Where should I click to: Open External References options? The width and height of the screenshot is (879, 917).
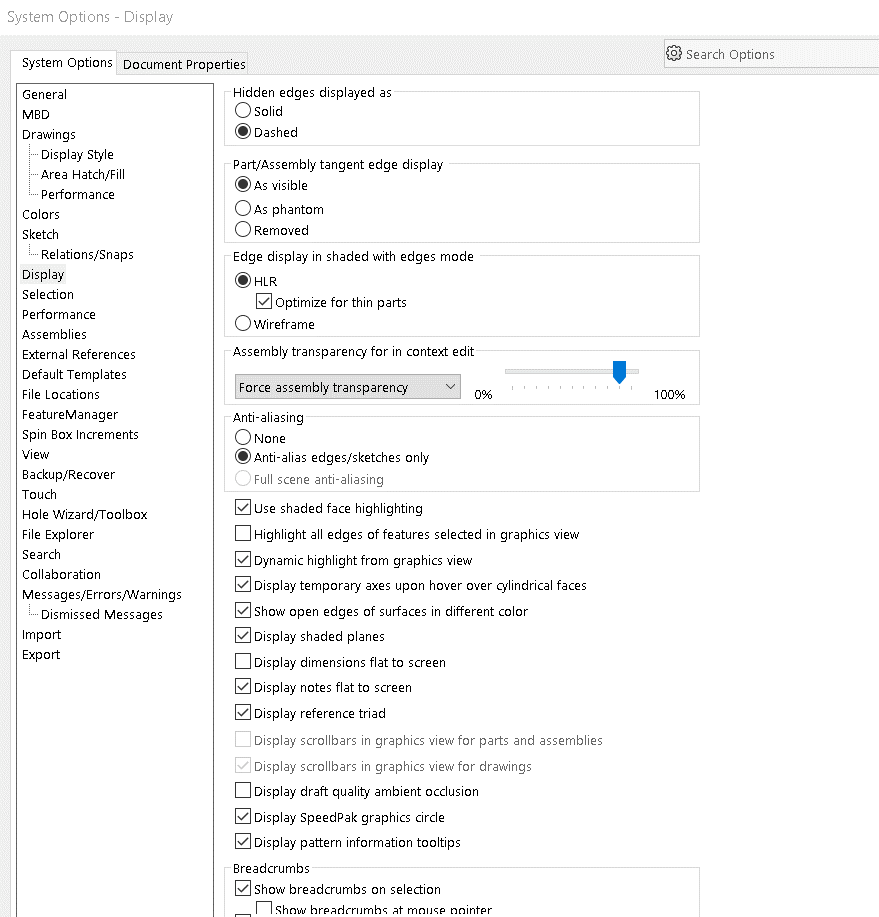point(78,354)
